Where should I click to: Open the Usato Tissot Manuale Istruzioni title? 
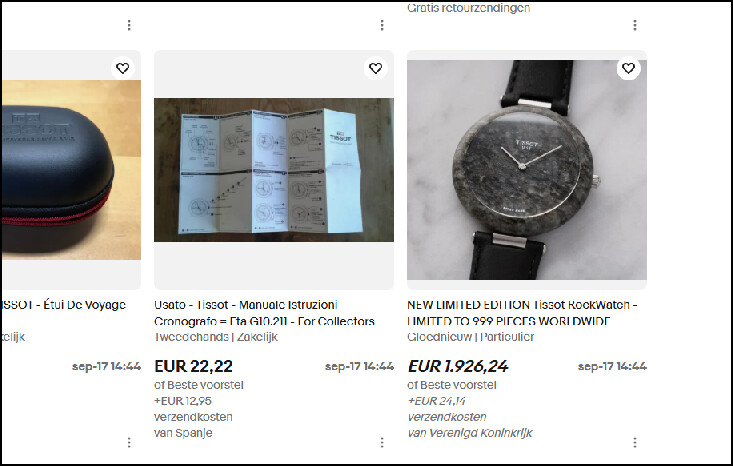[264, 313]
